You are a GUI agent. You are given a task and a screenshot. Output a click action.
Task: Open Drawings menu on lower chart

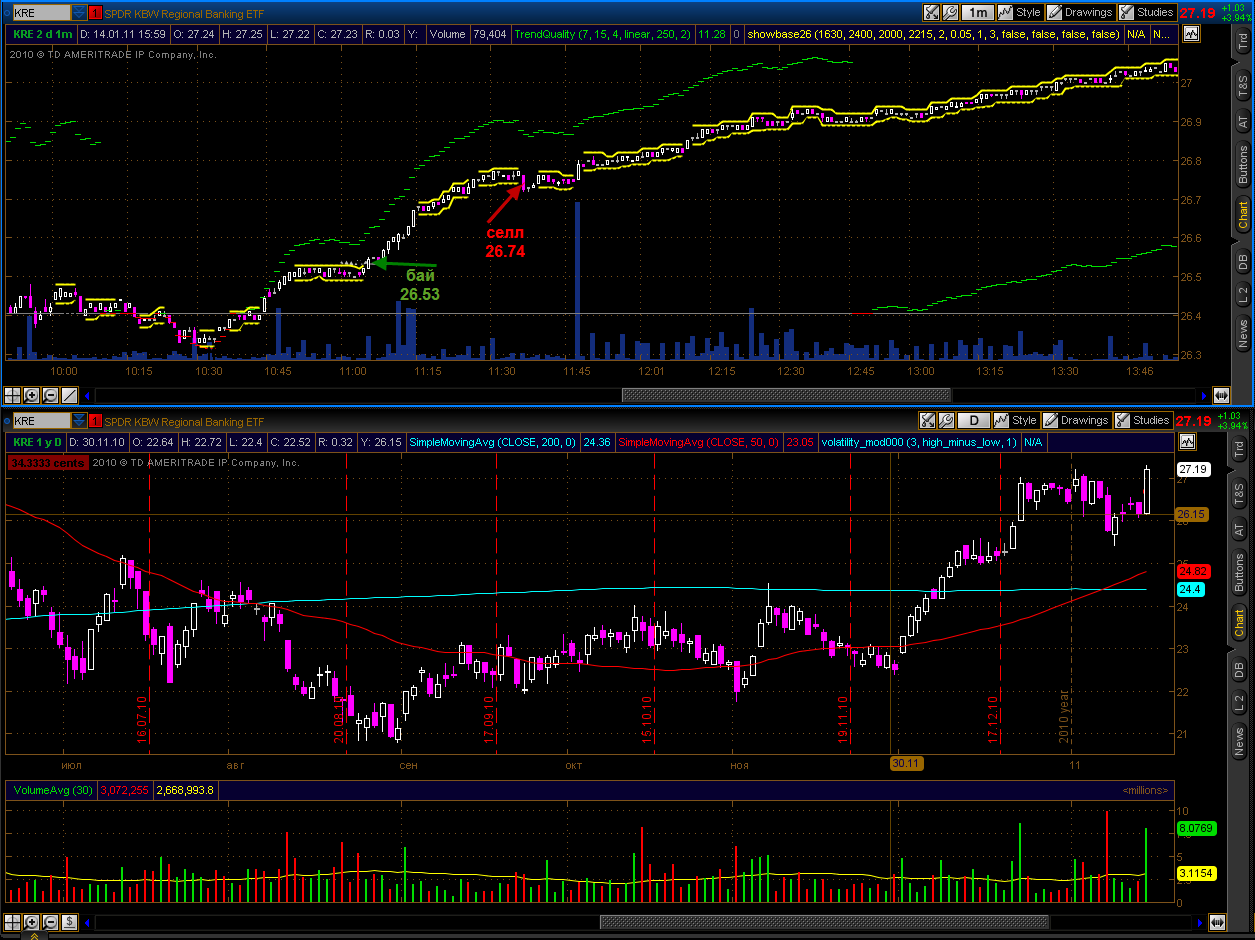click(1076, 421)
